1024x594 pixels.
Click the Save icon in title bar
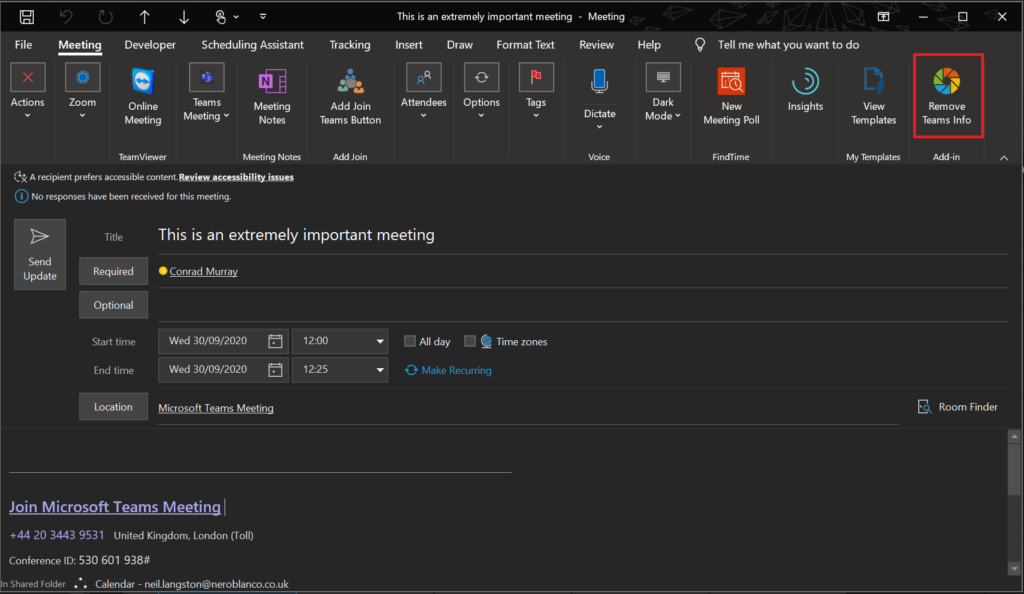pos(27,17)
